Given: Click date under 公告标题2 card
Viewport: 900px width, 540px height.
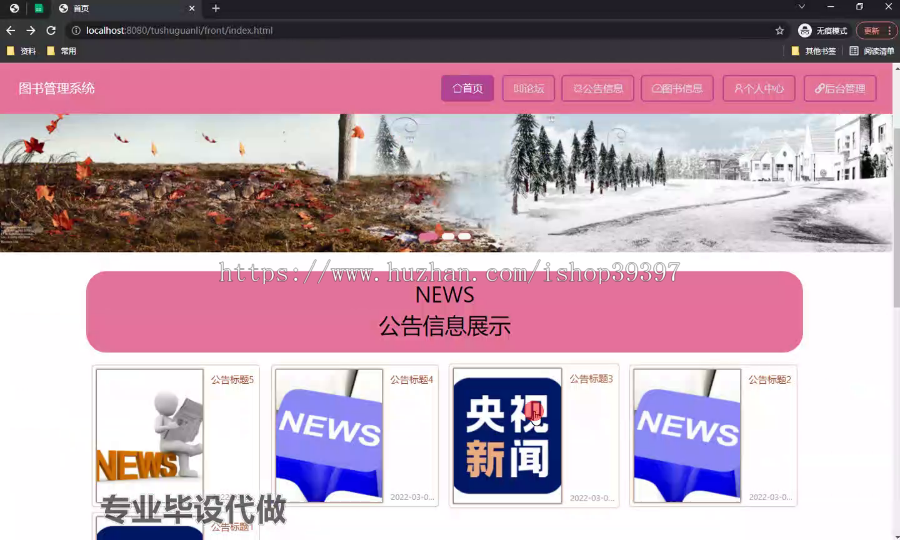Looking at the screenshot, I should [x=770, y=497].
